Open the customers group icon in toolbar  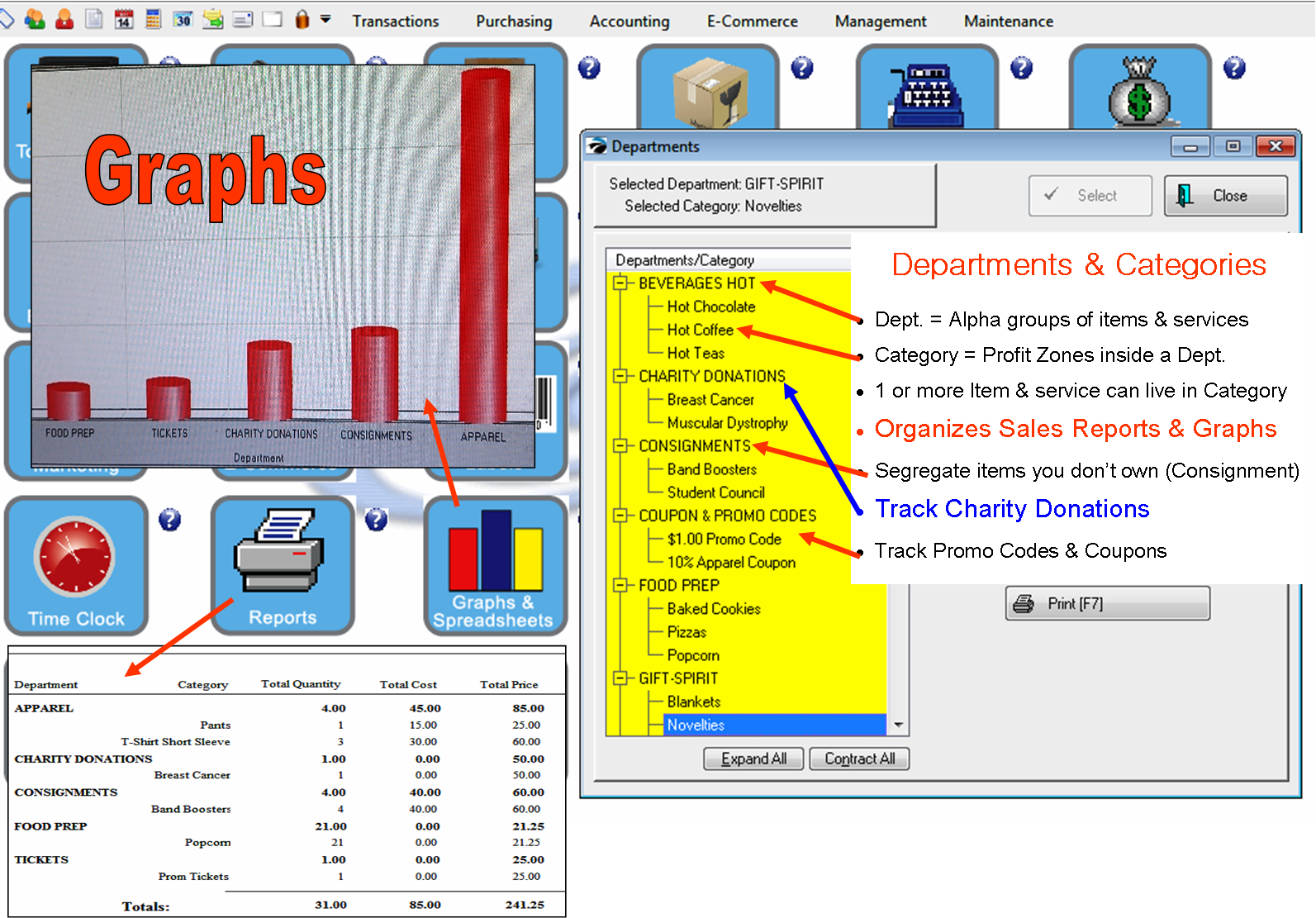click(35, 18)
